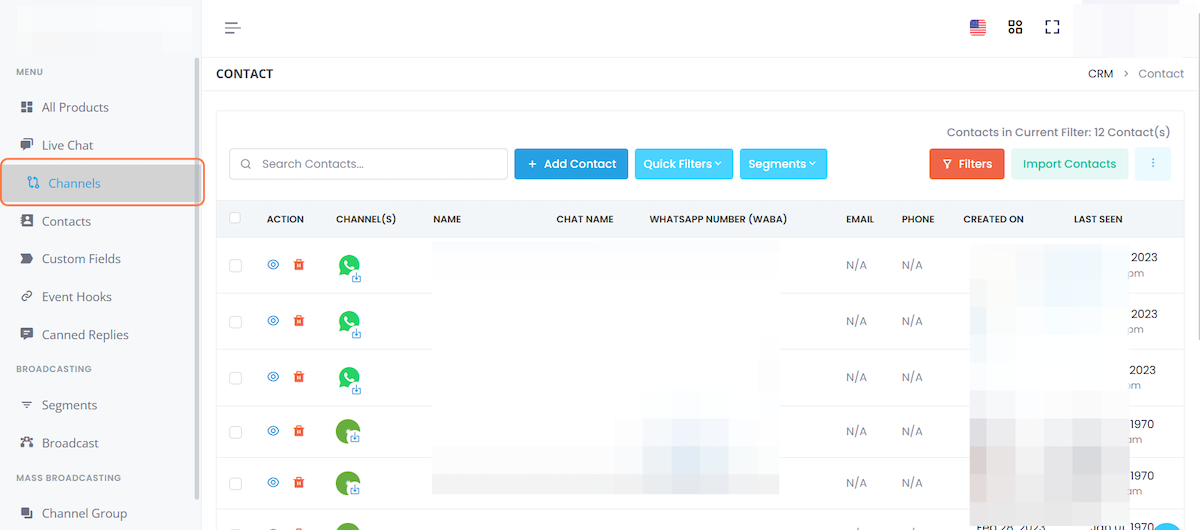The height and width of the screenshot is (530, 1200).
Task: Delete second contact with trash icon
Action: click(x=298, y=321)
